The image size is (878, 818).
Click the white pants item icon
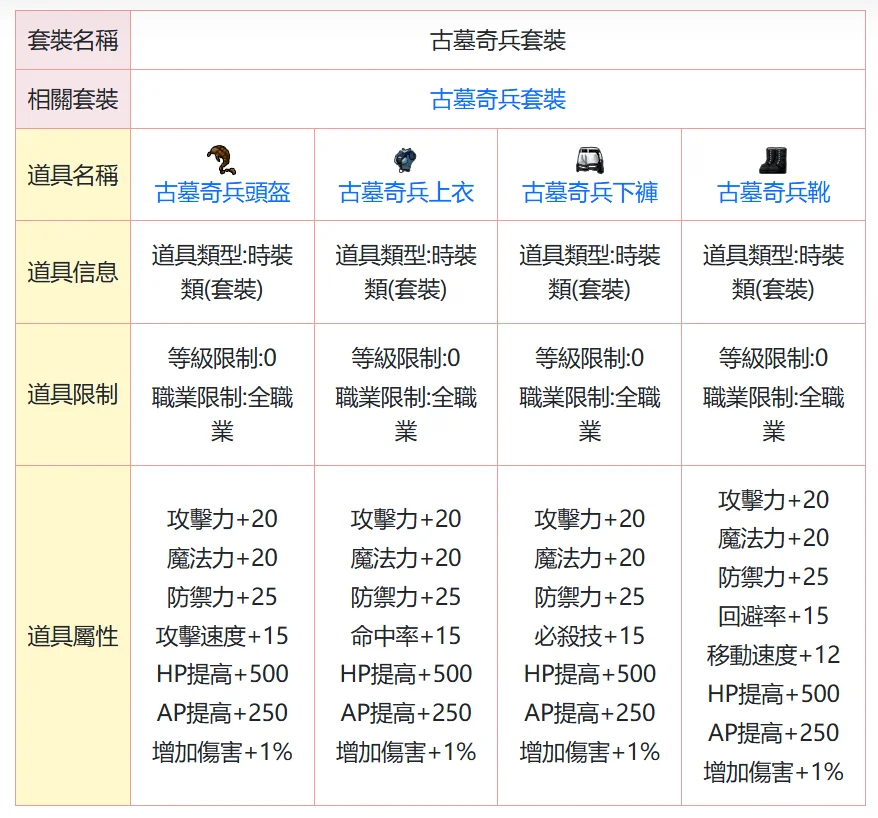[590, 159]
